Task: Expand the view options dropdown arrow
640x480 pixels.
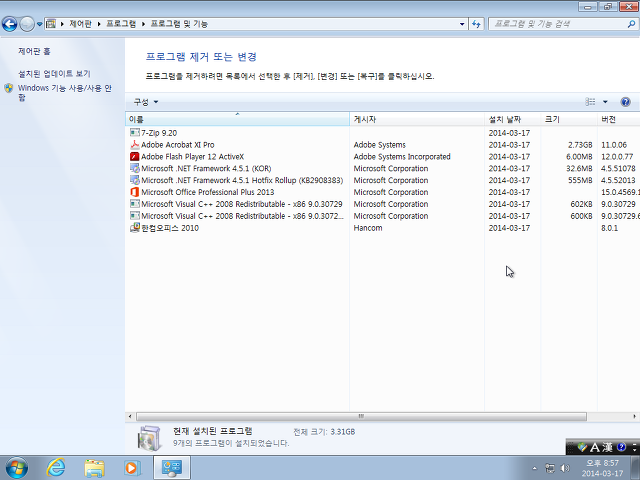Action: click(605, 102)
